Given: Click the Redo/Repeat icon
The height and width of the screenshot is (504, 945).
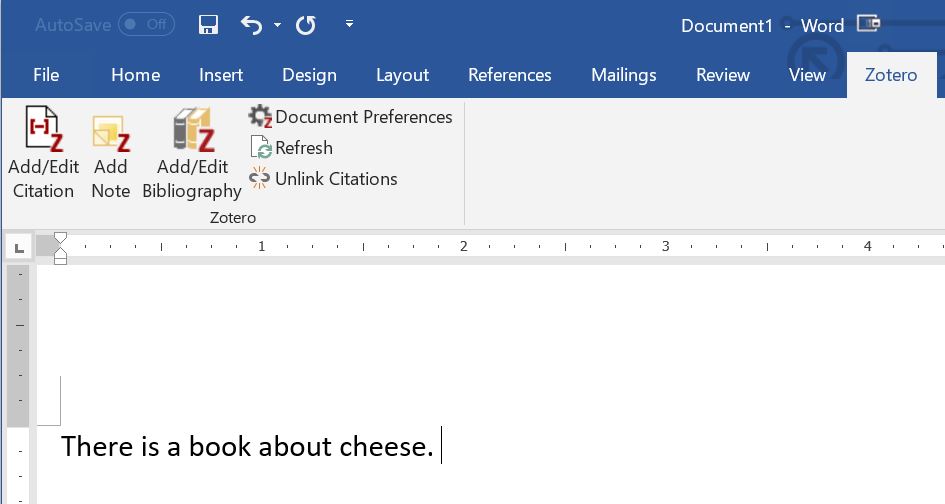Looking at the screenshot, I should click(306, 25).
